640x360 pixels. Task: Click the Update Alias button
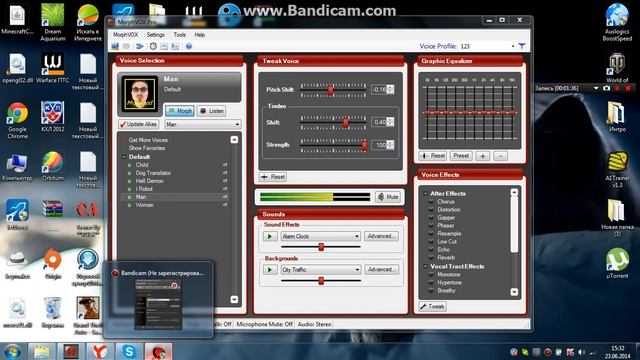pos(138,124)
